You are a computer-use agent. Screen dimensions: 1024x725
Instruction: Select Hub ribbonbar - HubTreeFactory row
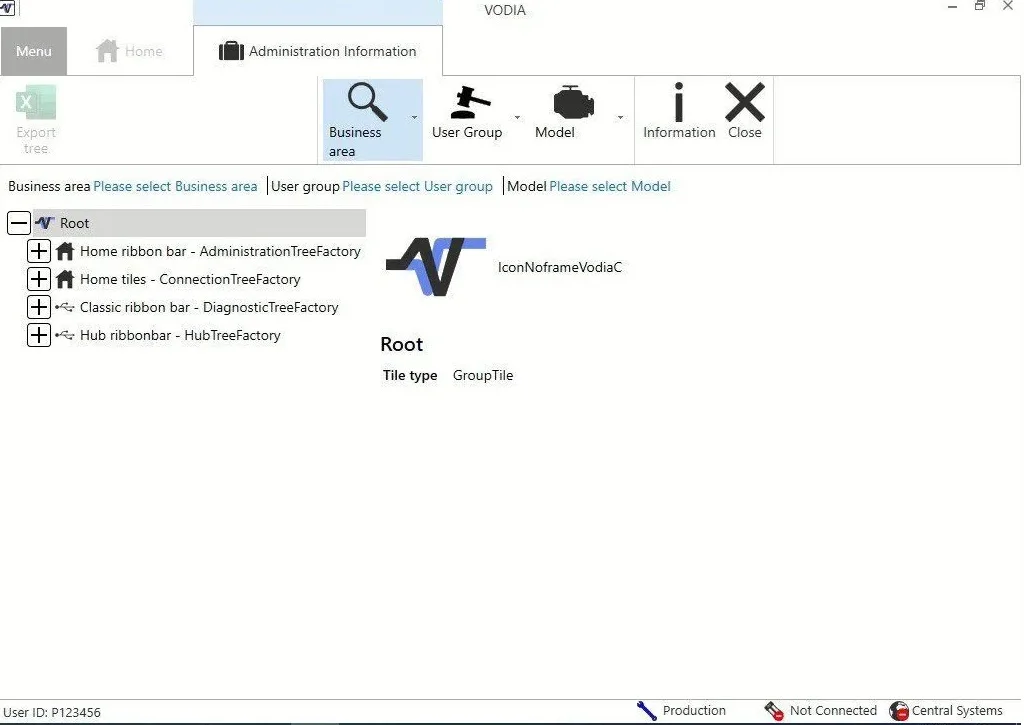click(x=180, y=335)
